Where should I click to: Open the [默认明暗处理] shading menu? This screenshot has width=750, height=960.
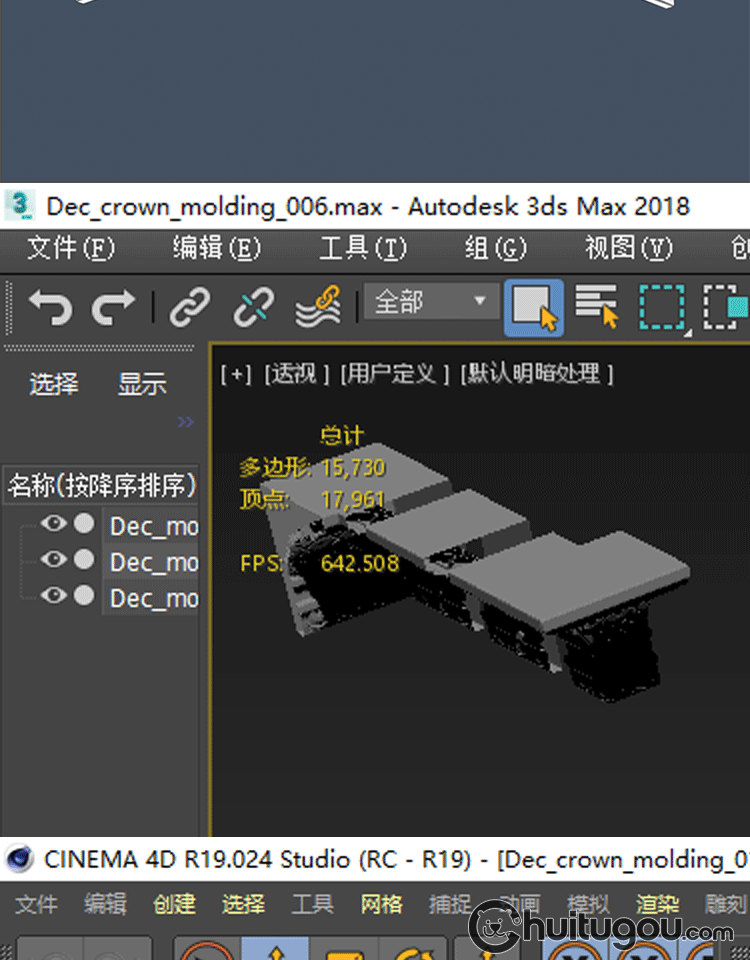(537, 373)
